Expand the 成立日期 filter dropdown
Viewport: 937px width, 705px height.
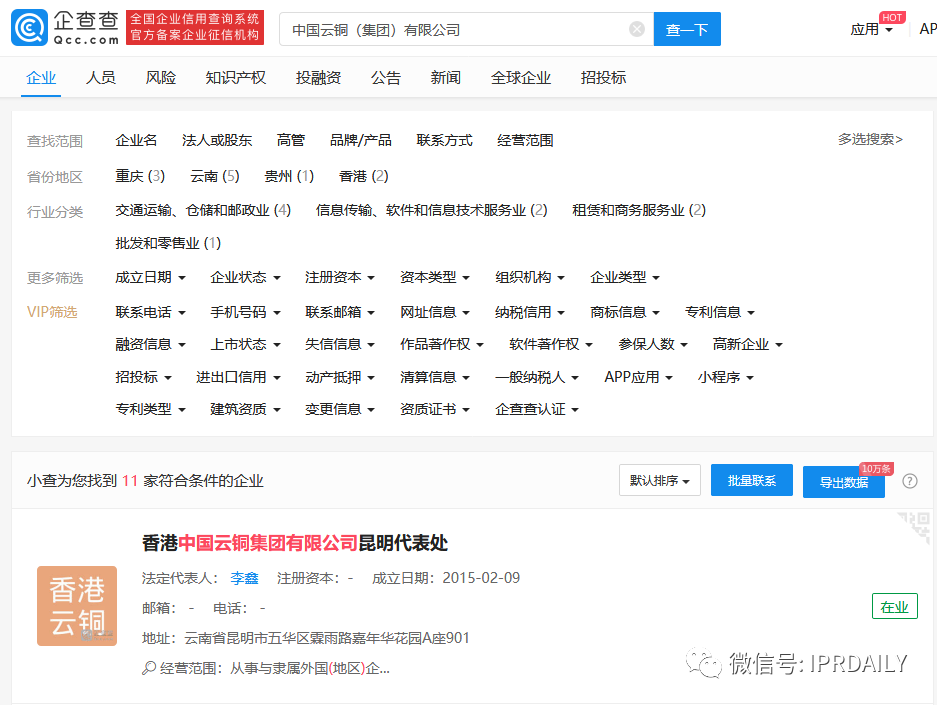coord(151,277)
